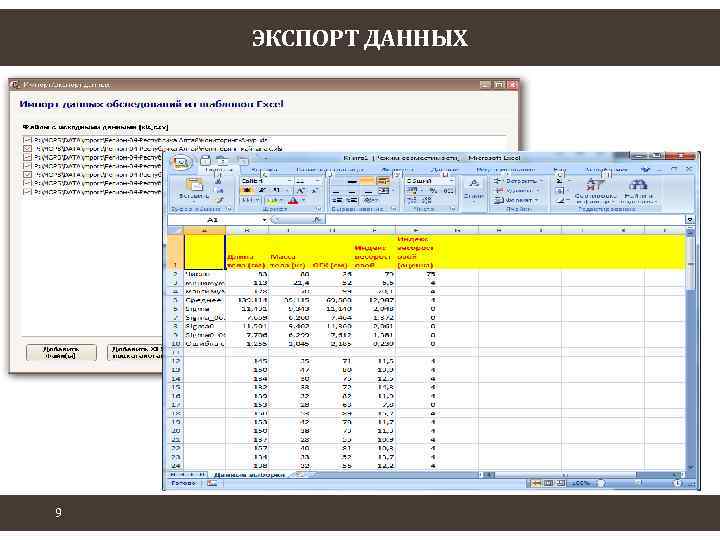
Task: Switch to Page Break Preview in status bar
Action: click(560, 483)
